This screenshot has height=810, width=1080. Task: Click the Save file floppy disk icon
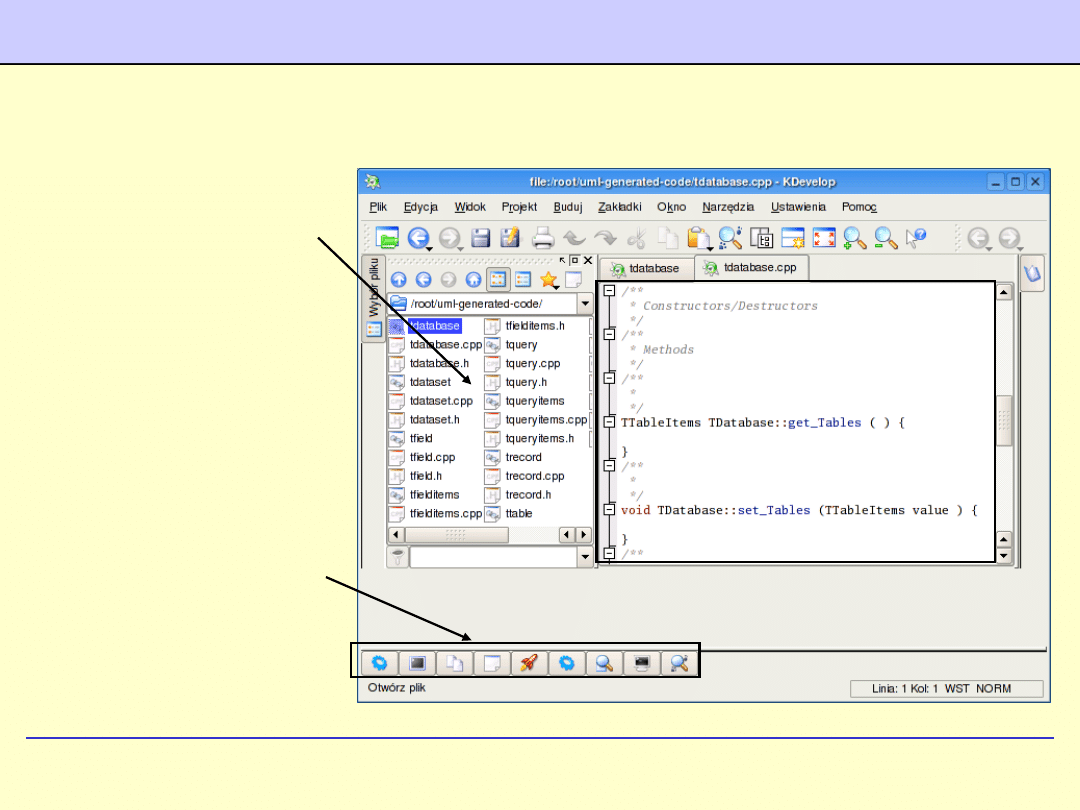pyautogui.click(x=481, y=238)
